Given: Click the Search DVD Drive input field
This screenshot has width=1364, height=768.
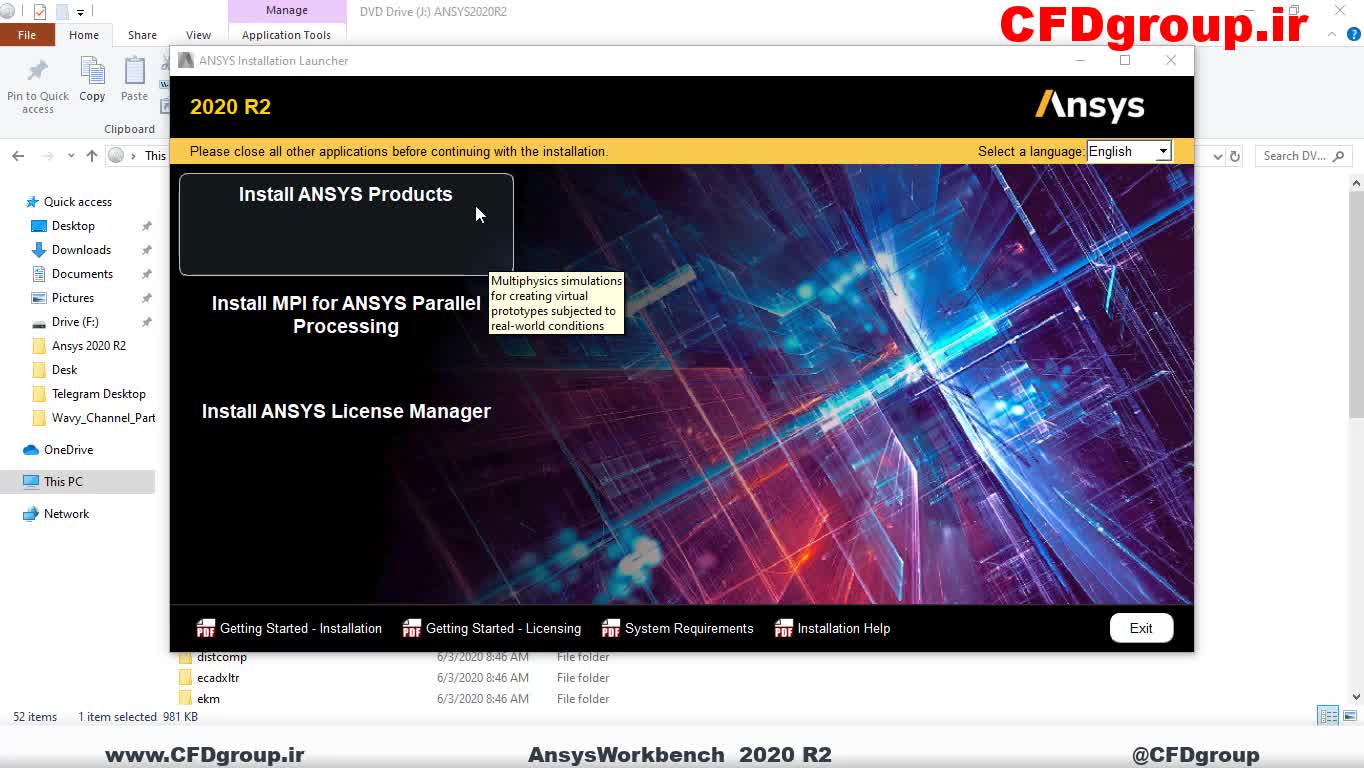Looking at the screenshot, I should click(1295, 156).
